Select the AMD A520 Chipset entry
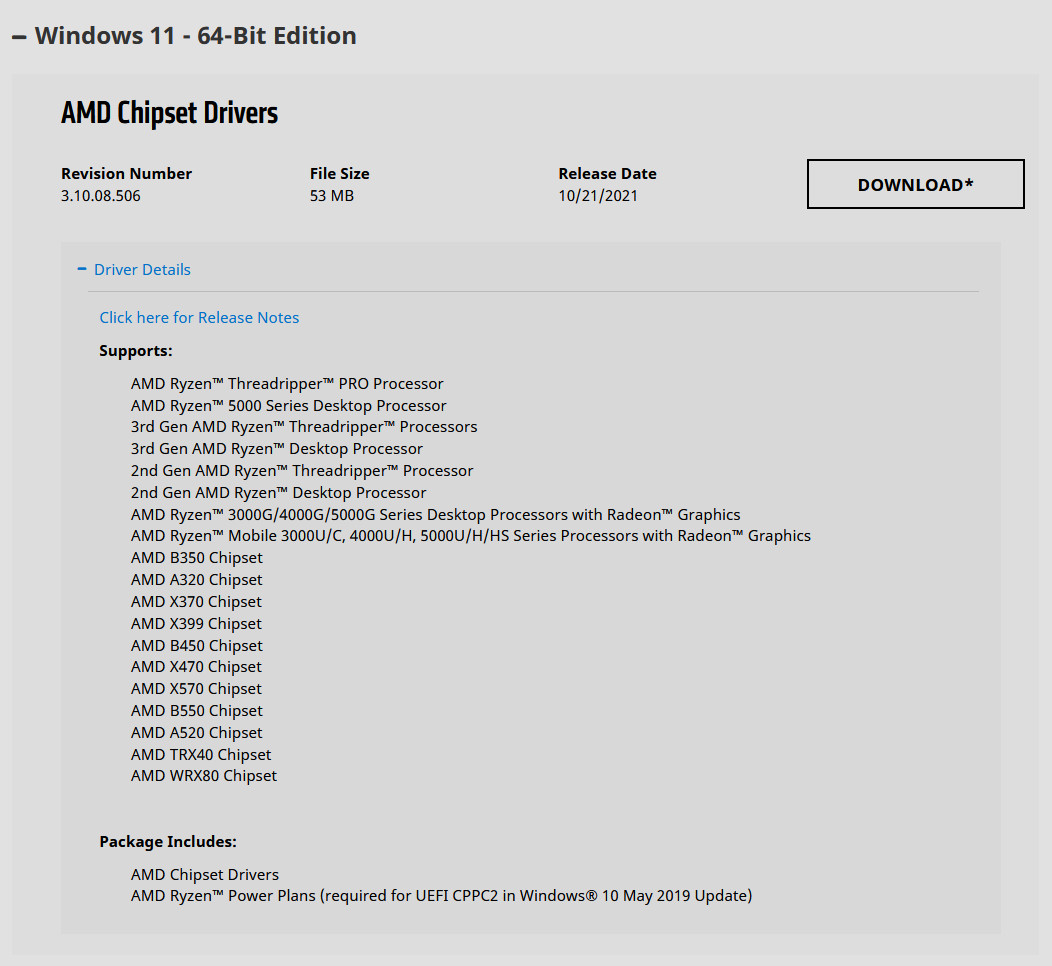This screenshot has width=1052, height=966. (x=197, y=733)
